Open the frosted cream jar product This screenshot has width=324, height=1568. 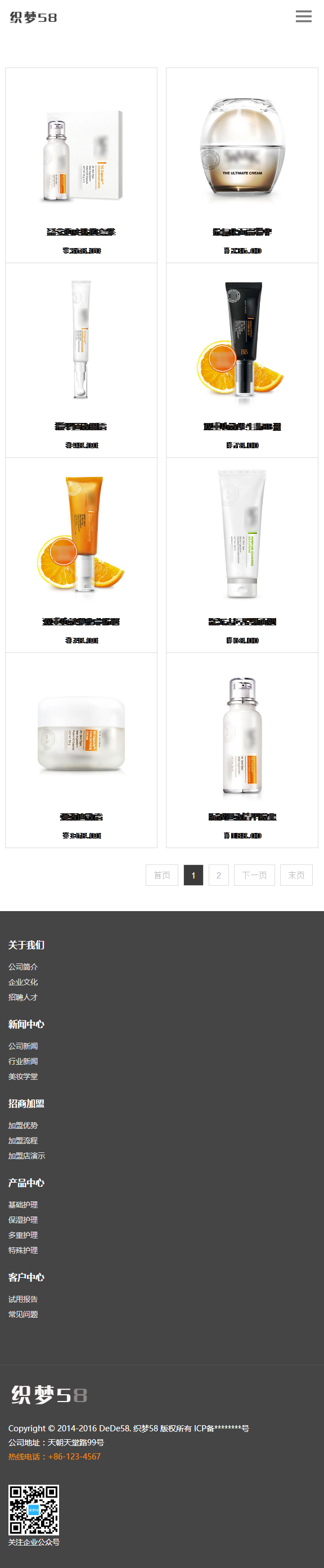pos(81,735)
